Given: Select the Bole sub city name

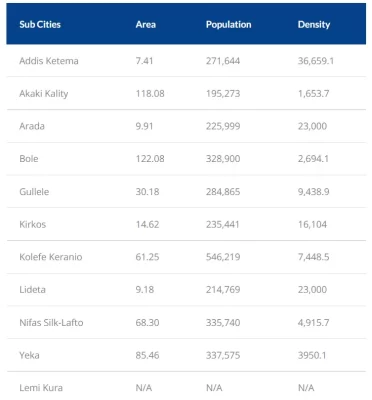Looking at the screenshot, I should tap(29, 159).
